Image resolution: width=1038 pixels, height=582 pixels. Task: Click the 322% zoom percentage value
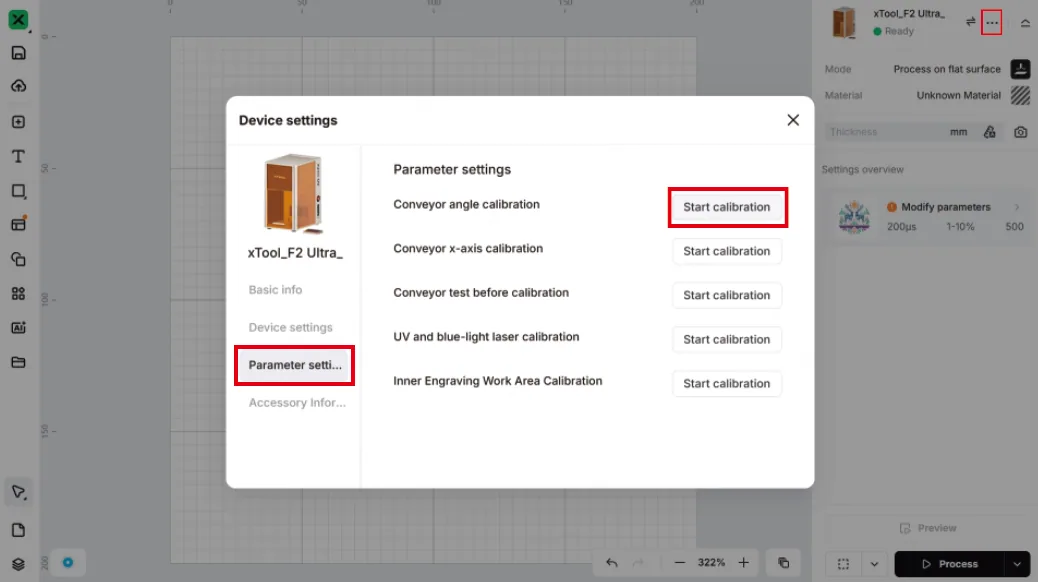click(x=711, y=563)
